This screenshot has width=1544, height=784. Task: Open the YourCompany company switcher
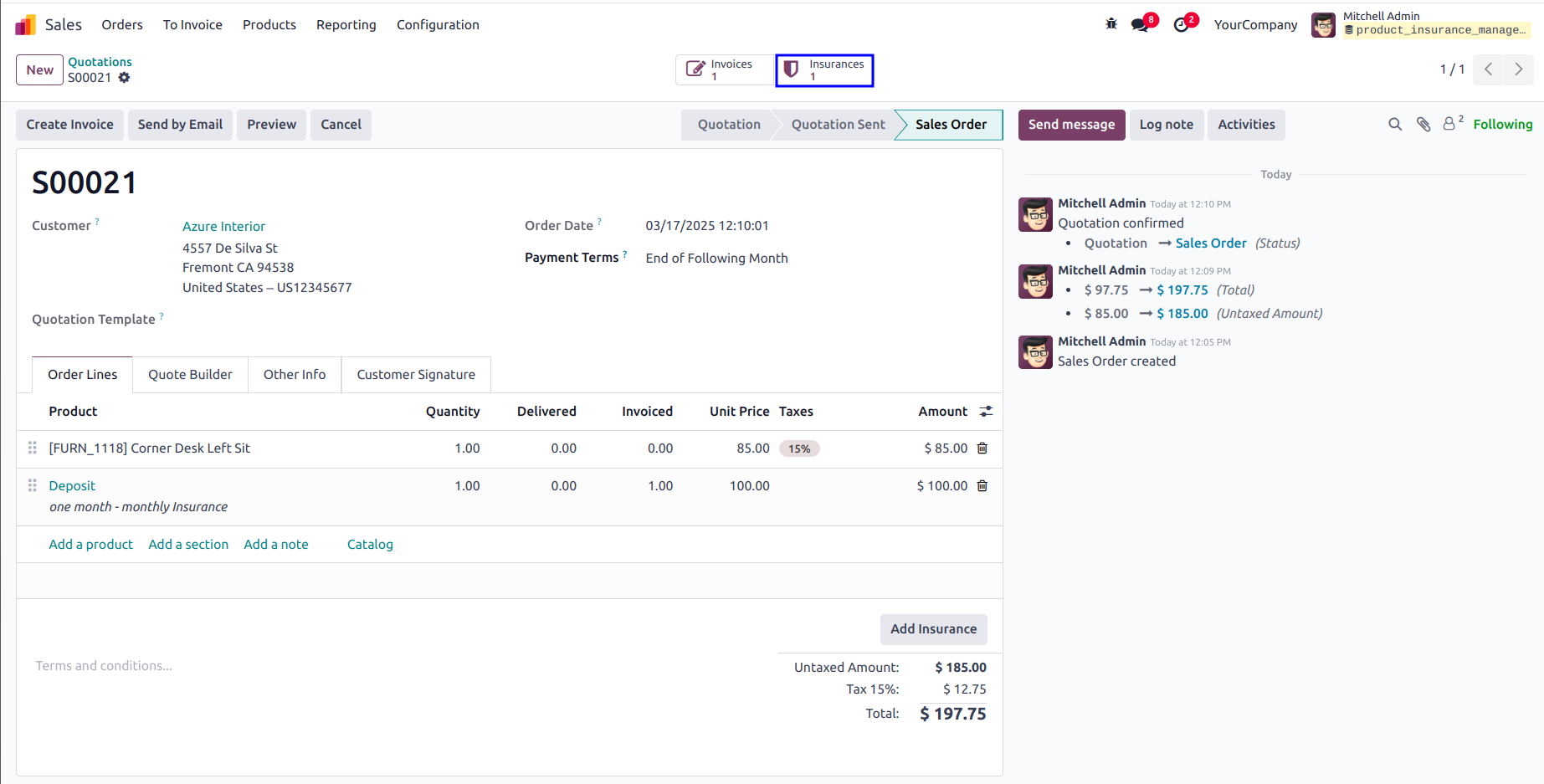(1255, 25)
